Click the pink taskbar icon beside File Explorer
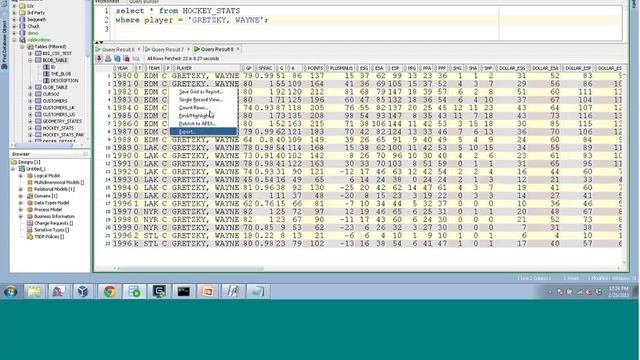The width and height of the screenshot is (640, 360). 58,291
